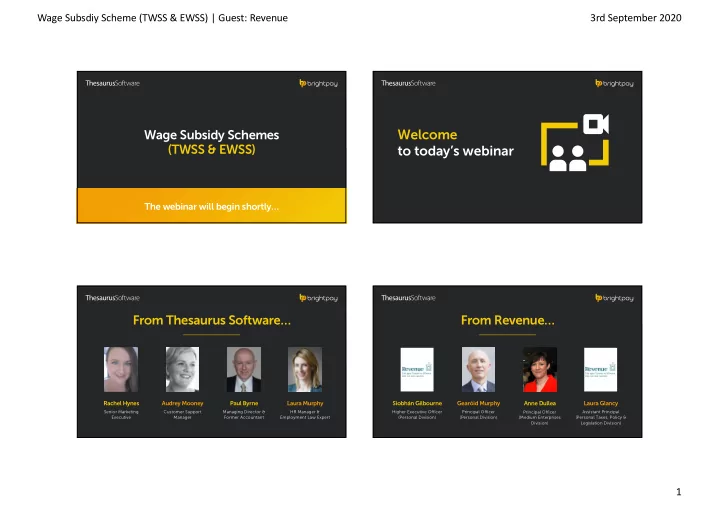Click the BrightPay logo on the From Thesaurus Software slide
Screen dimensions: 720x510
[x=318, y=297]
